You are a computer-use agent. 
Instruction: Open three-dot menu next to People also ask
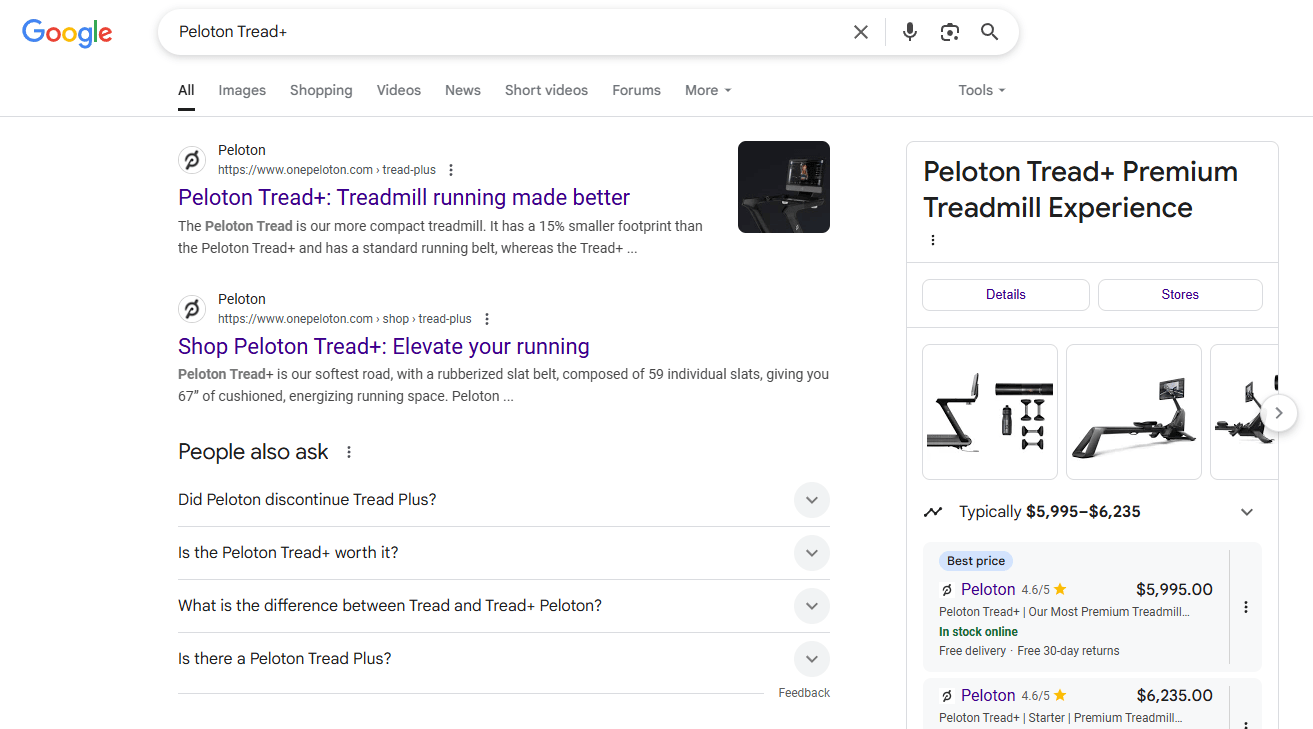(x=349, y=452)
